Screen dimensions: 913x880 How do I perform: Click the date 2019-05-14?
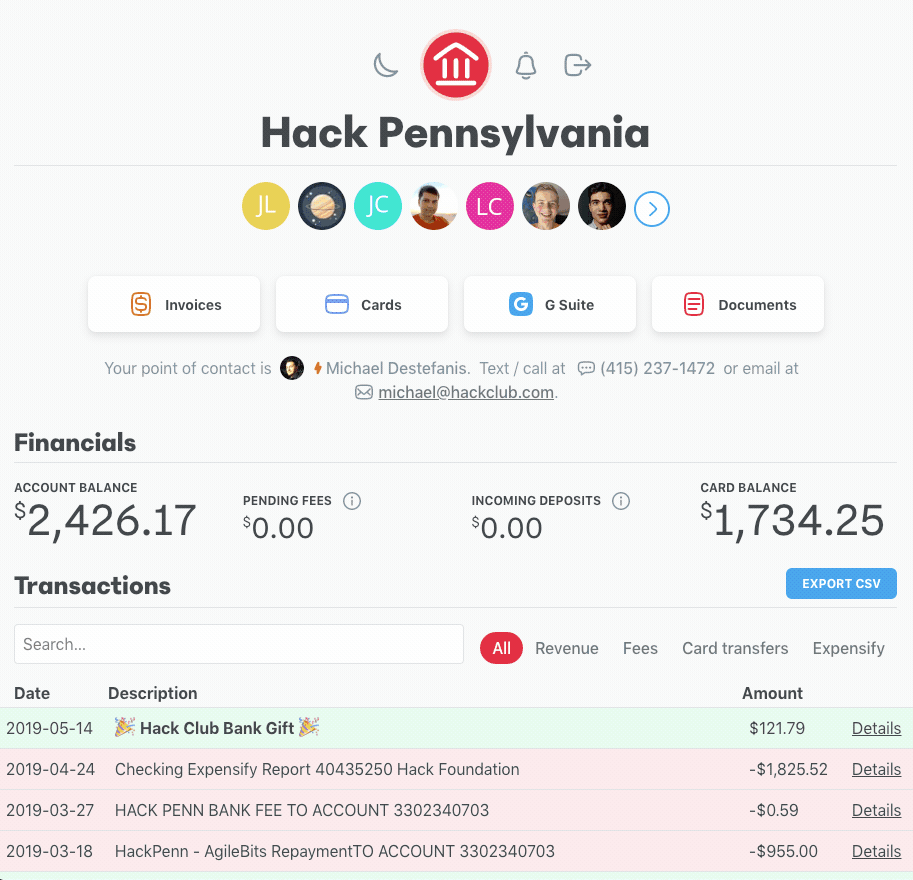49,728
